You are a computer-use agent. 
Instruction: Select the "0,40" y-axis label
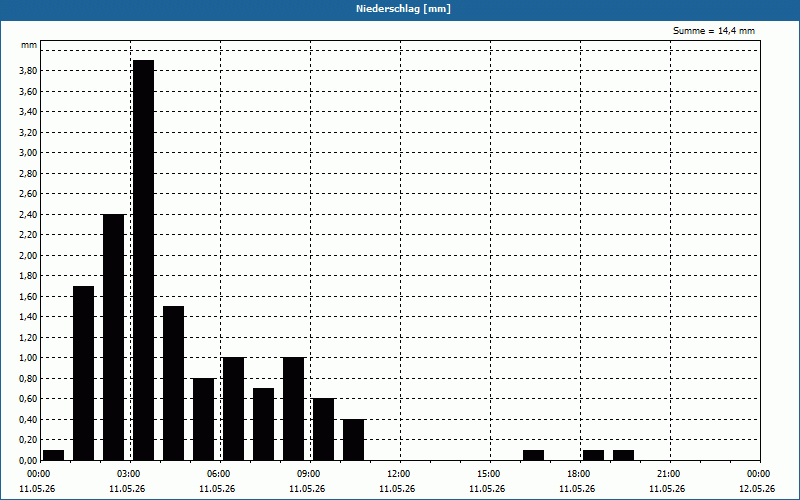pyautogui.click(x=28, y=419)
